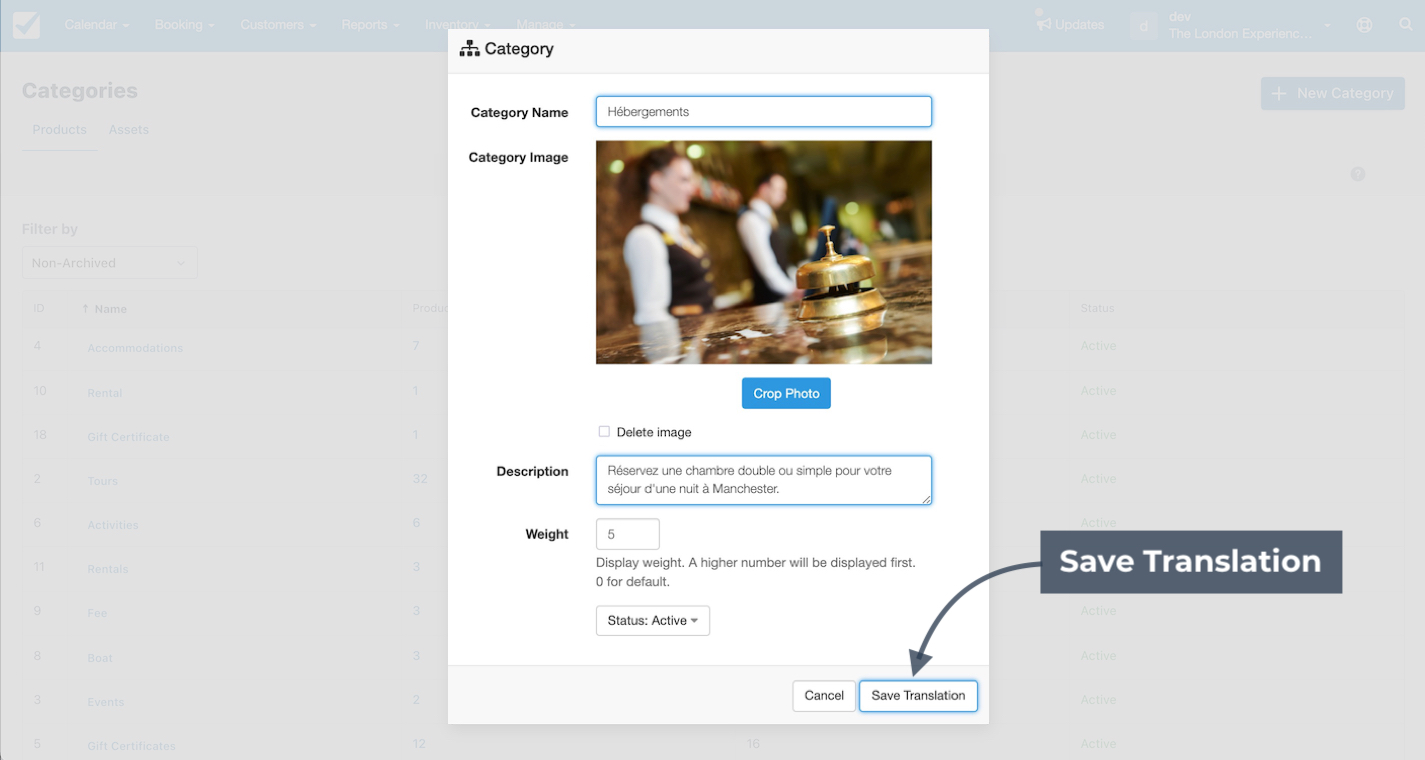Open the Inventory menu

pos(457,25)
